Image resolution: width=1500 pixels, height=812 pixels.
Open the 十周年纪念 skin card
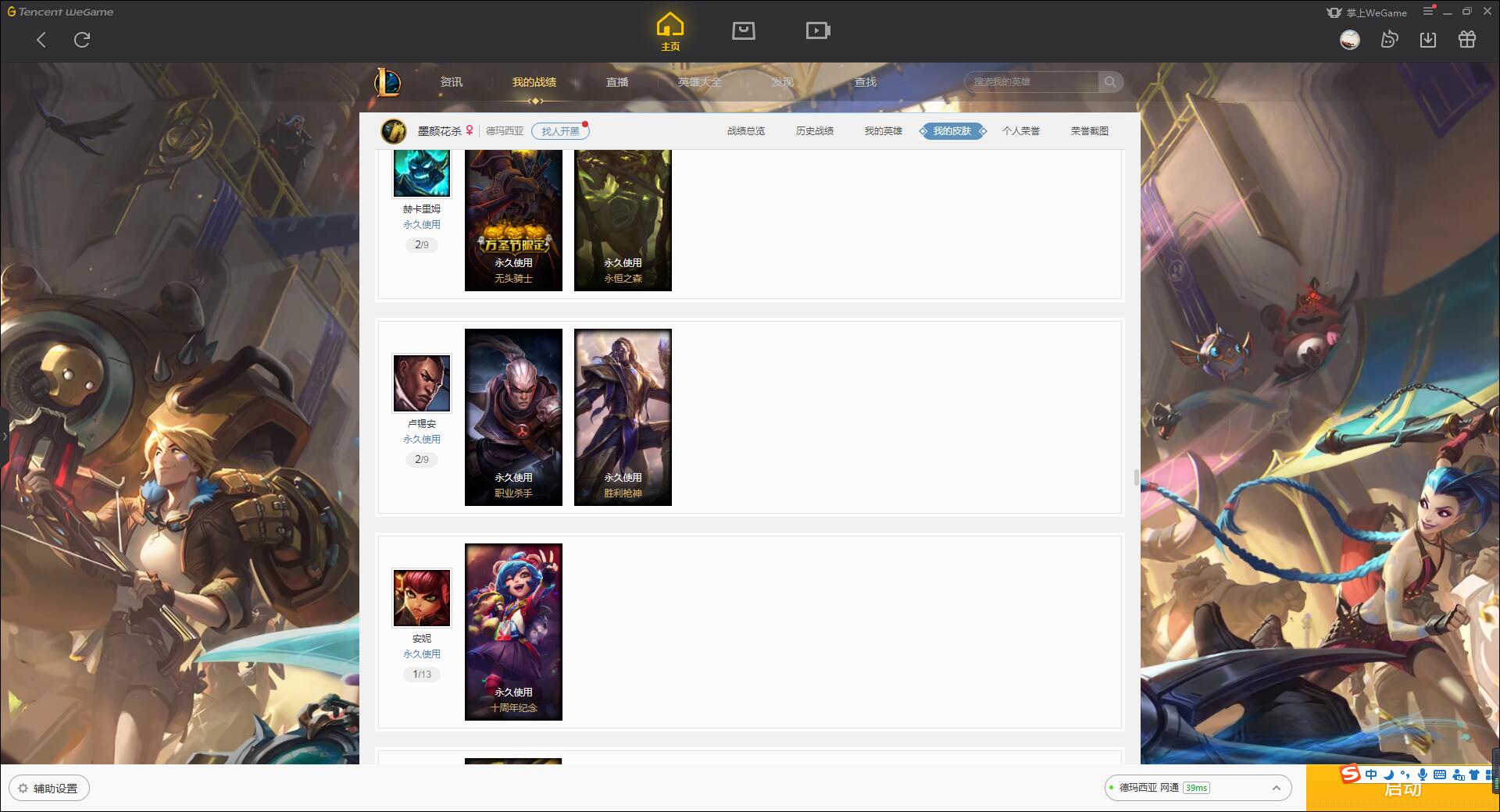(513, 632)
